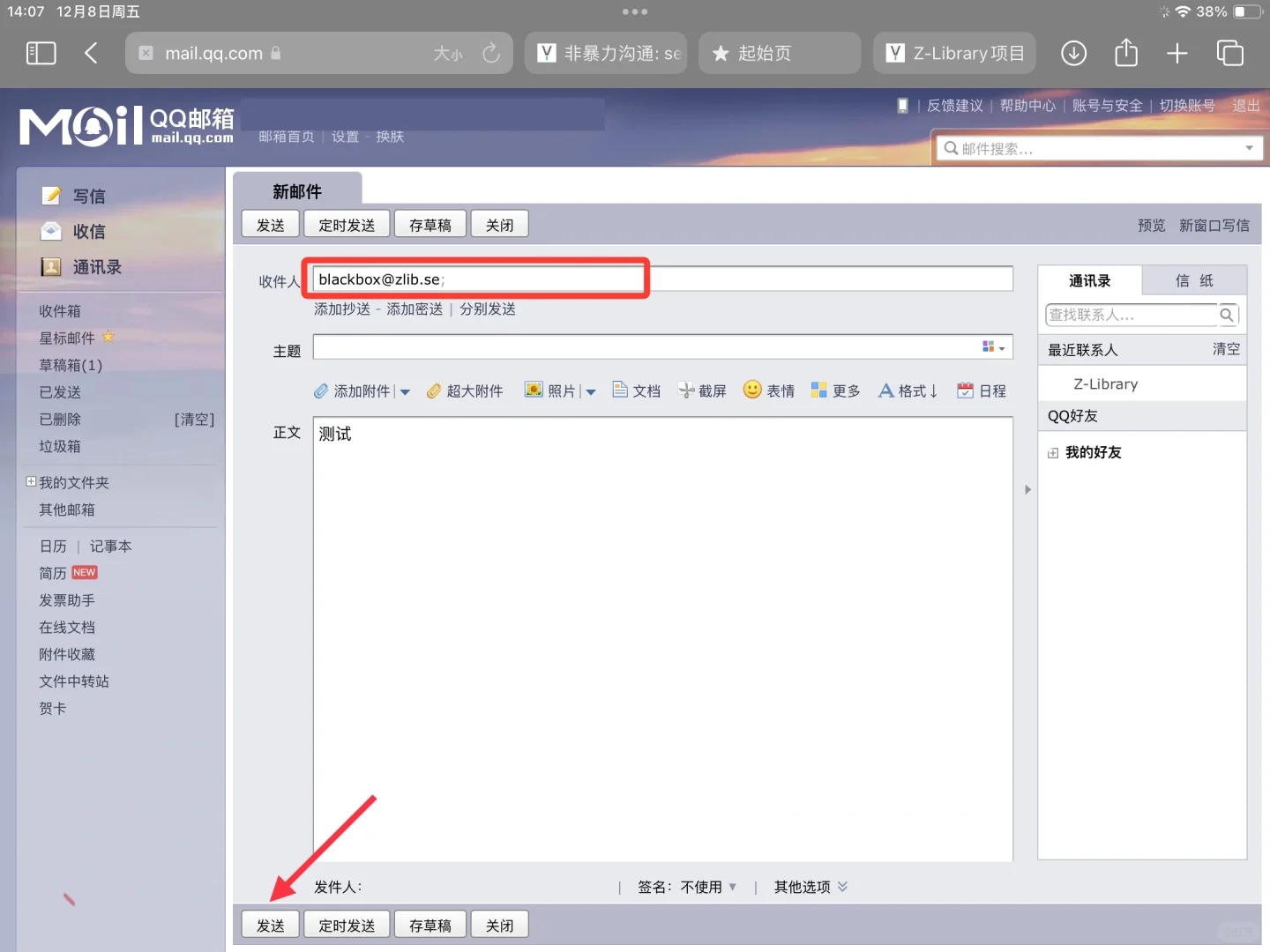Viewport: 1270px width, 952px height.
Task: Click 新窗口写信 link
Action: pos(1214,226)
